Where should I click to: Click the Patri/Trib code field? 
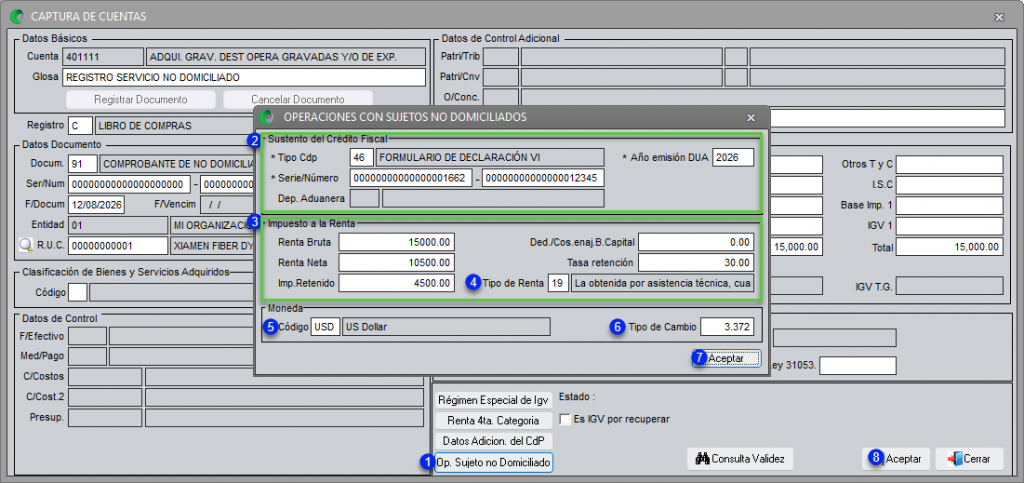point(500,57)
